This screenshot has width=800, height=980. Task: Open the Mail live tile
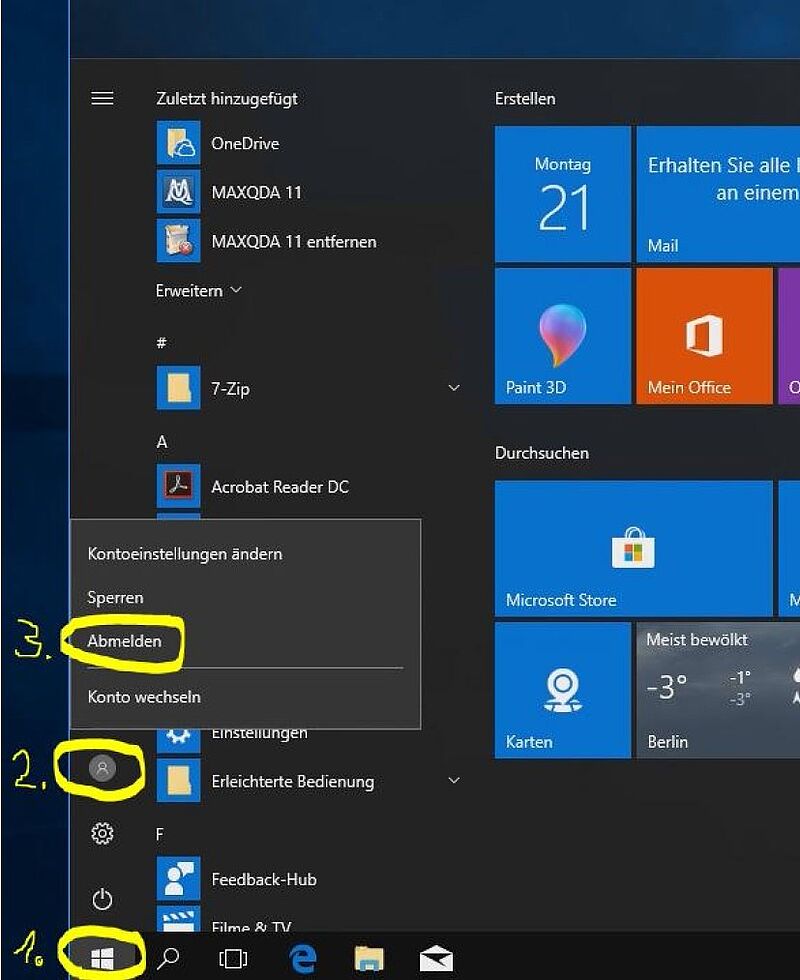(x=718, y=194)
